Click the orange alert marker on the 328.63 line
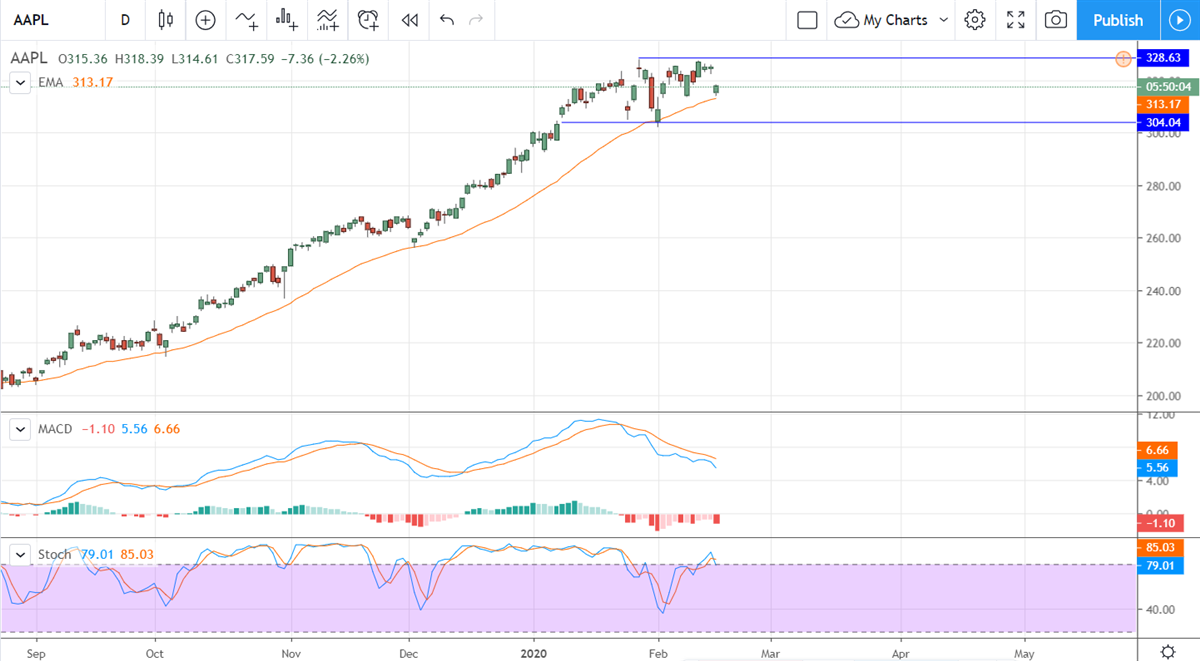The image size is (1200, 661). [1123, 58]
